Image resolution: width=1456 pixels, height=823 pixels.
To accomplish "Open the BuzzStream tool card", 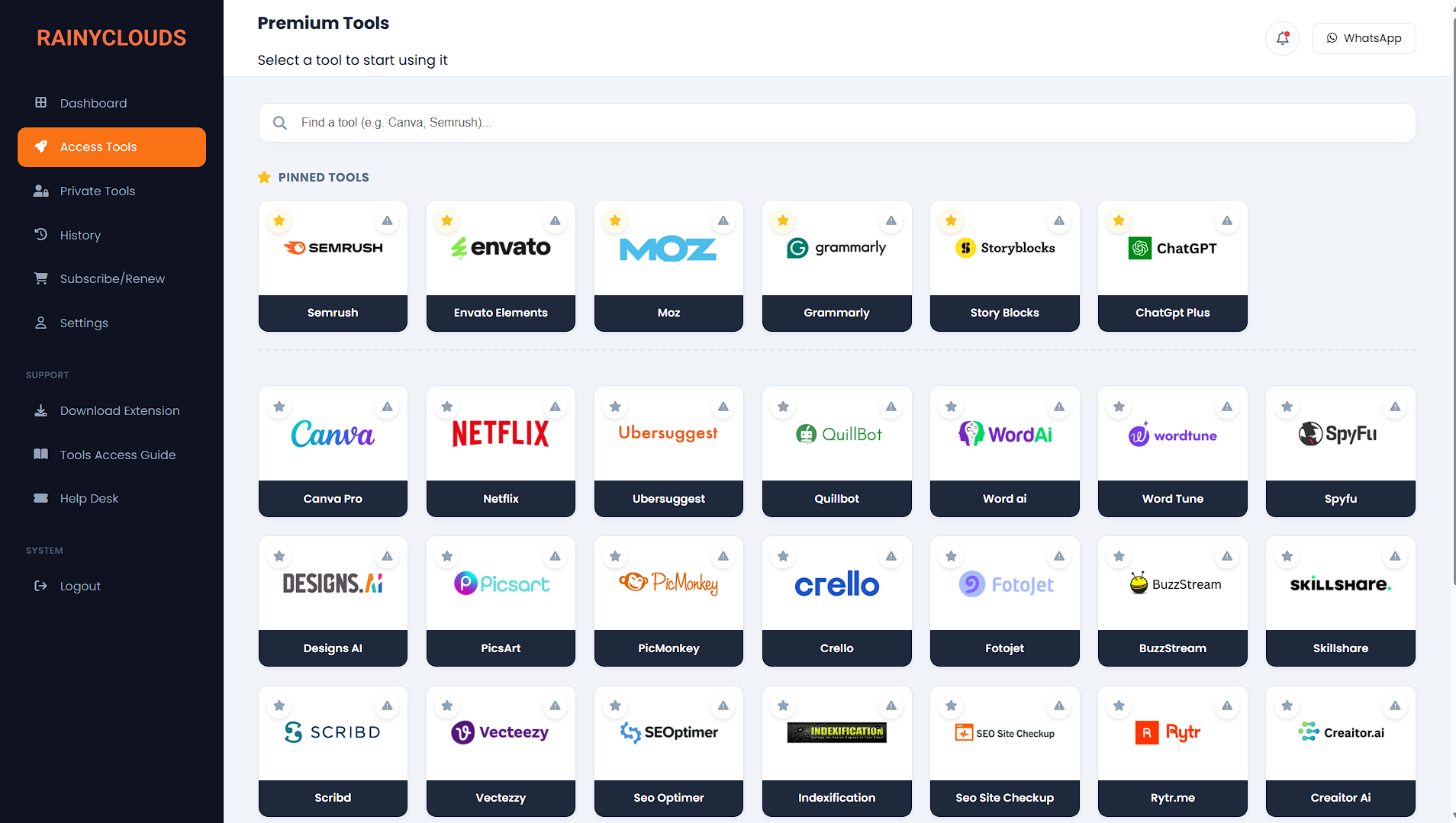I will (x=1172, y=601).
